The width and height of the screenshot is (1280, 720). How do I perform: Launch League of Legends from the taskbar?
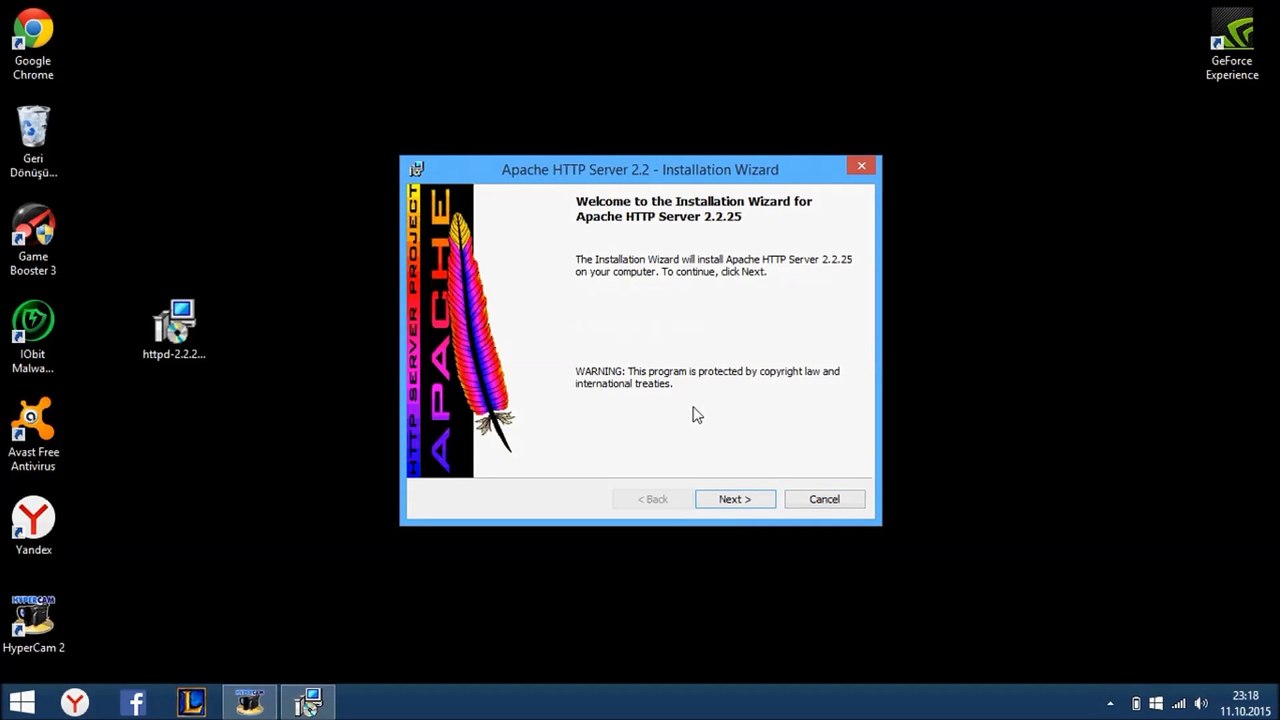191,703
